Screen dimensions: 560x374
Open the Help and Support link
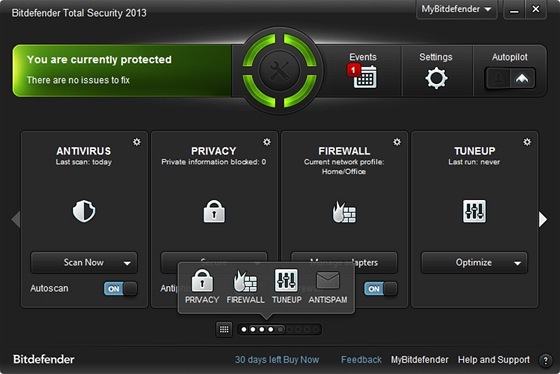click(x=494, y=360)
